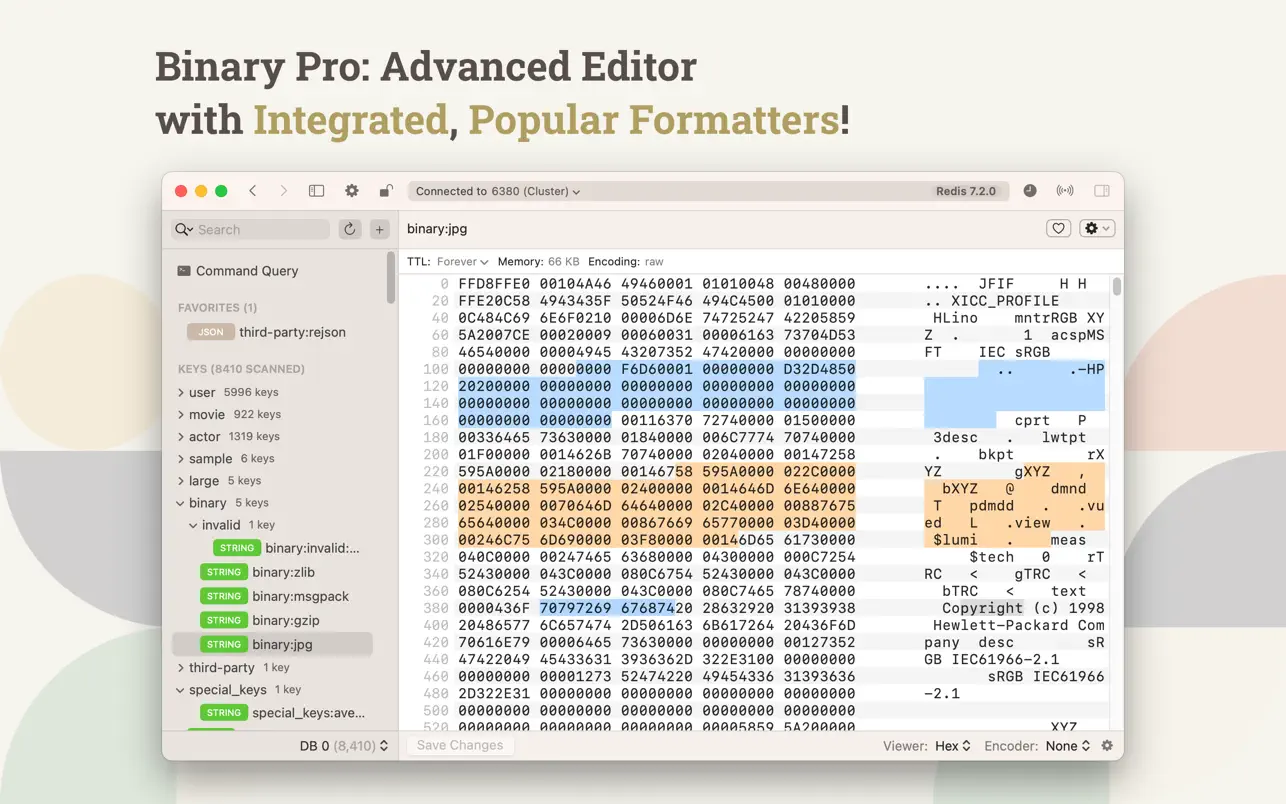The height and width of the screenshot is (804, 1286).
Task: Open the key actions gear dropdown
Action: pyautogui.click(x=1096, y=229)
